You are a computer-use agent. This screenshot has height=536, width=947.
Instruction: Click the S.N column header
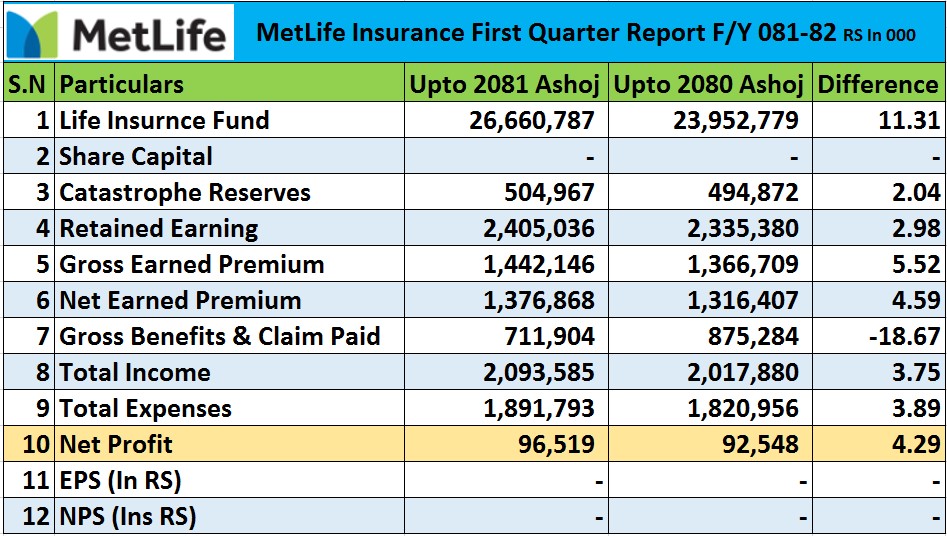pyautogui.click(x=28, y=85)
